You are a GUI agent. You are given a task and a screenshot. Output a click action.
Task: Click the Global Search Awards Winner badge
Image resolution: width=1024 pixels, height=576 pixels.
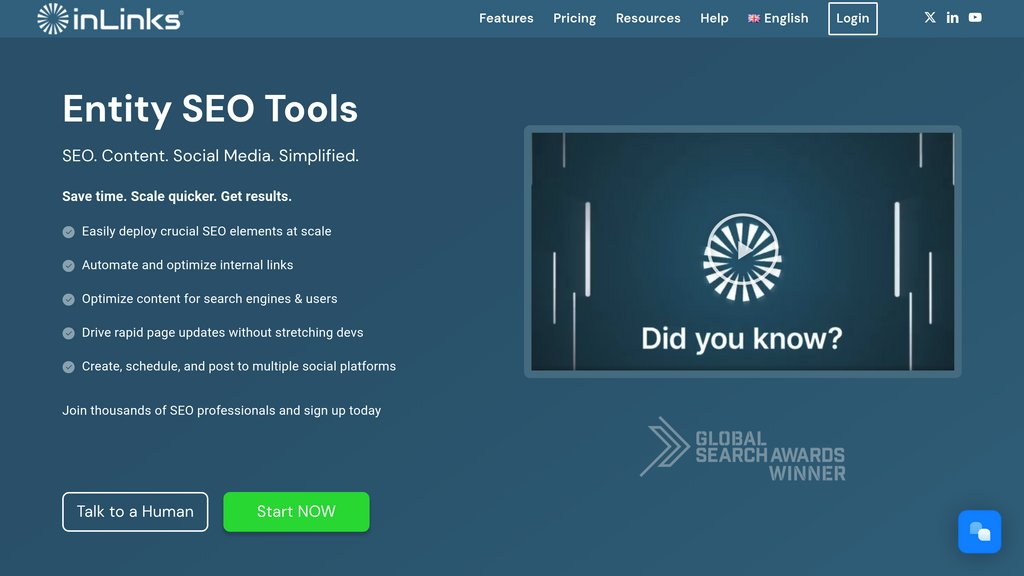click(743, 448)
